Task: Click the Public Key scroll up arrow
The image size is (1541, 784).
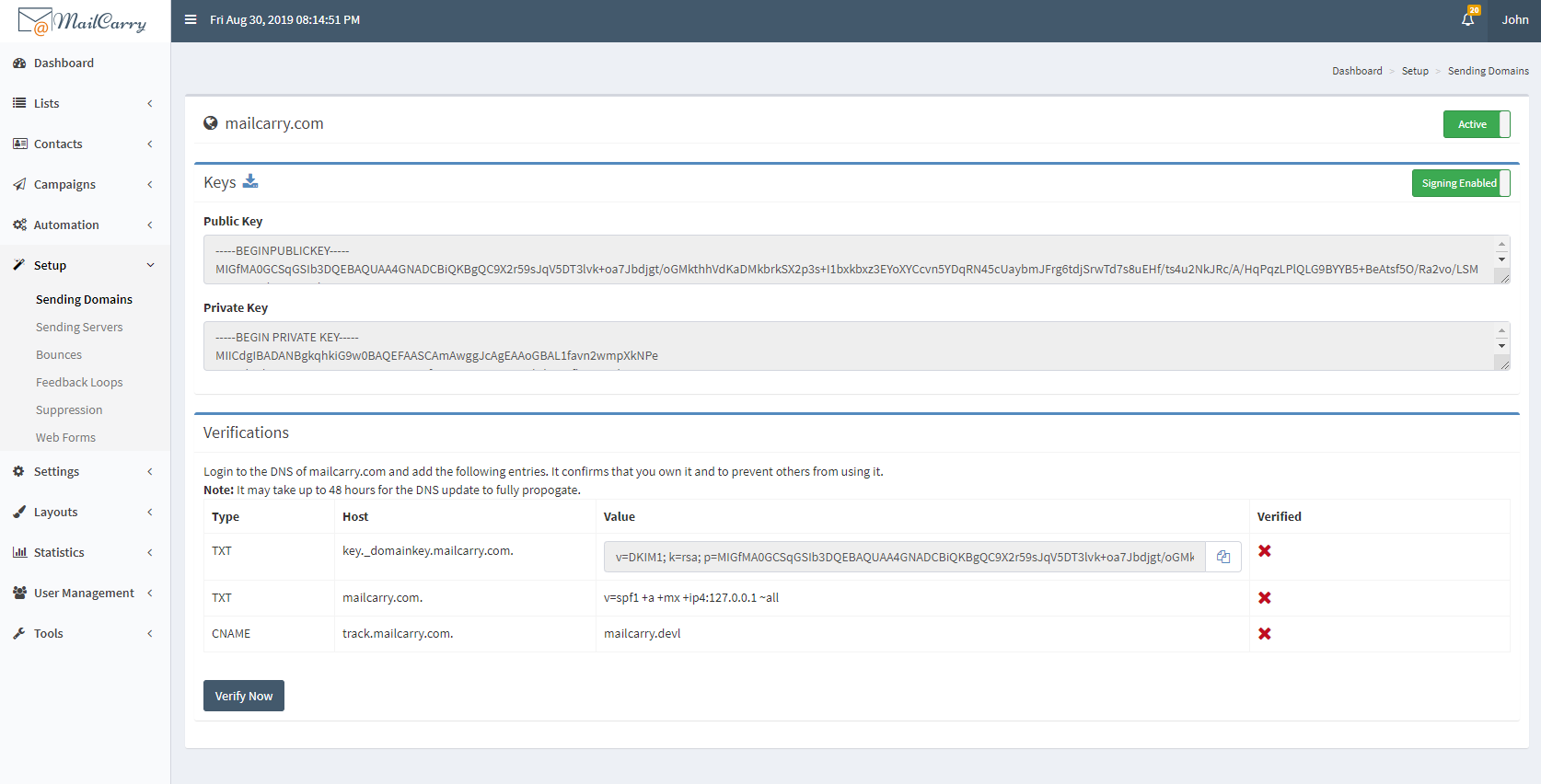Action: coord(1501,245)
